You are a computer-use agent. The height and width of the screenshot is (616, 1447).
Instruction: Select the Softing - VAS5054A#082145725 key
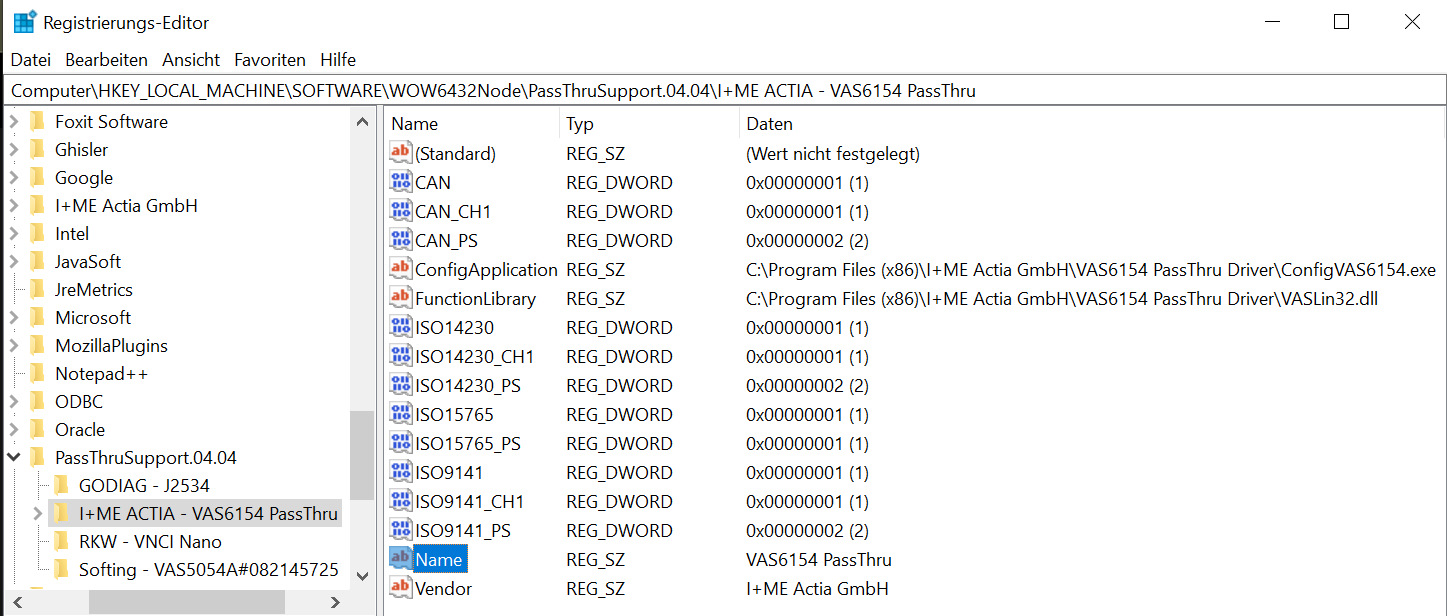pos(208,569)
